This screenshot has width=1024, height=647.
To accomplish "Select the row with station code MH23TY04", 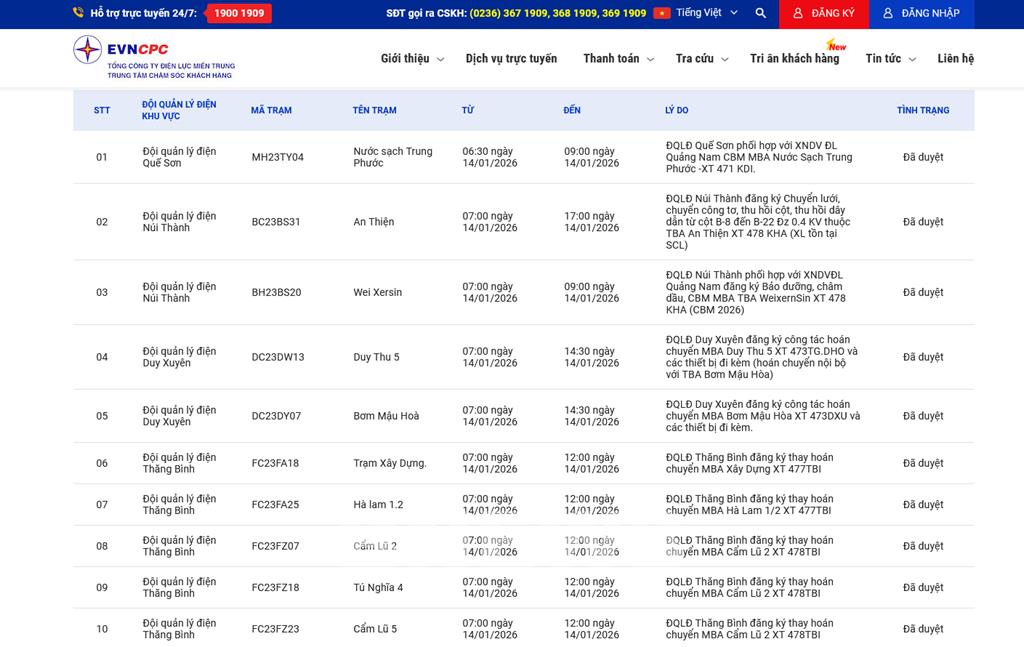I will (x=277, y=157).
